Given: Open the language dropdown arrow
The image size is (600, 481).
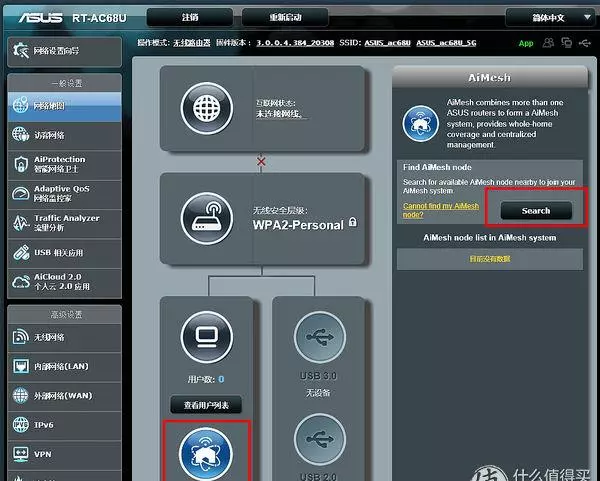Looking at the screenshot, I should point(587,17).
